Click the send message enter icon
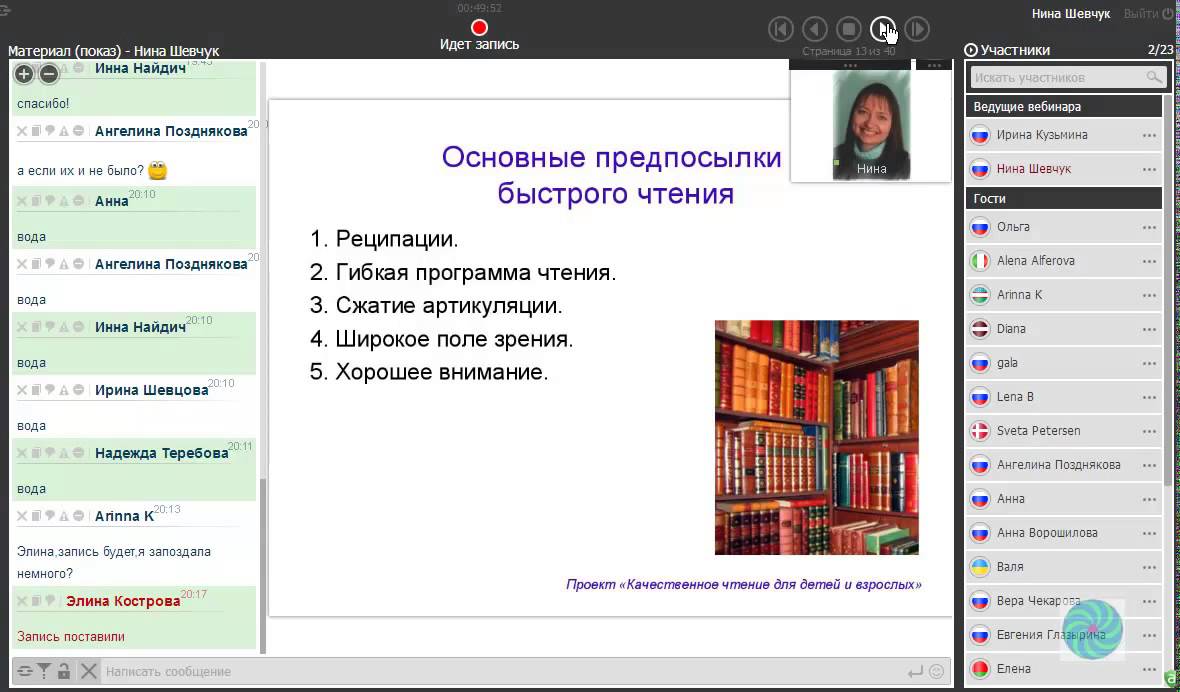Image resolution: width=1180 pixels, height=692 pixels. pyautogui.click(x=915, y=672)
